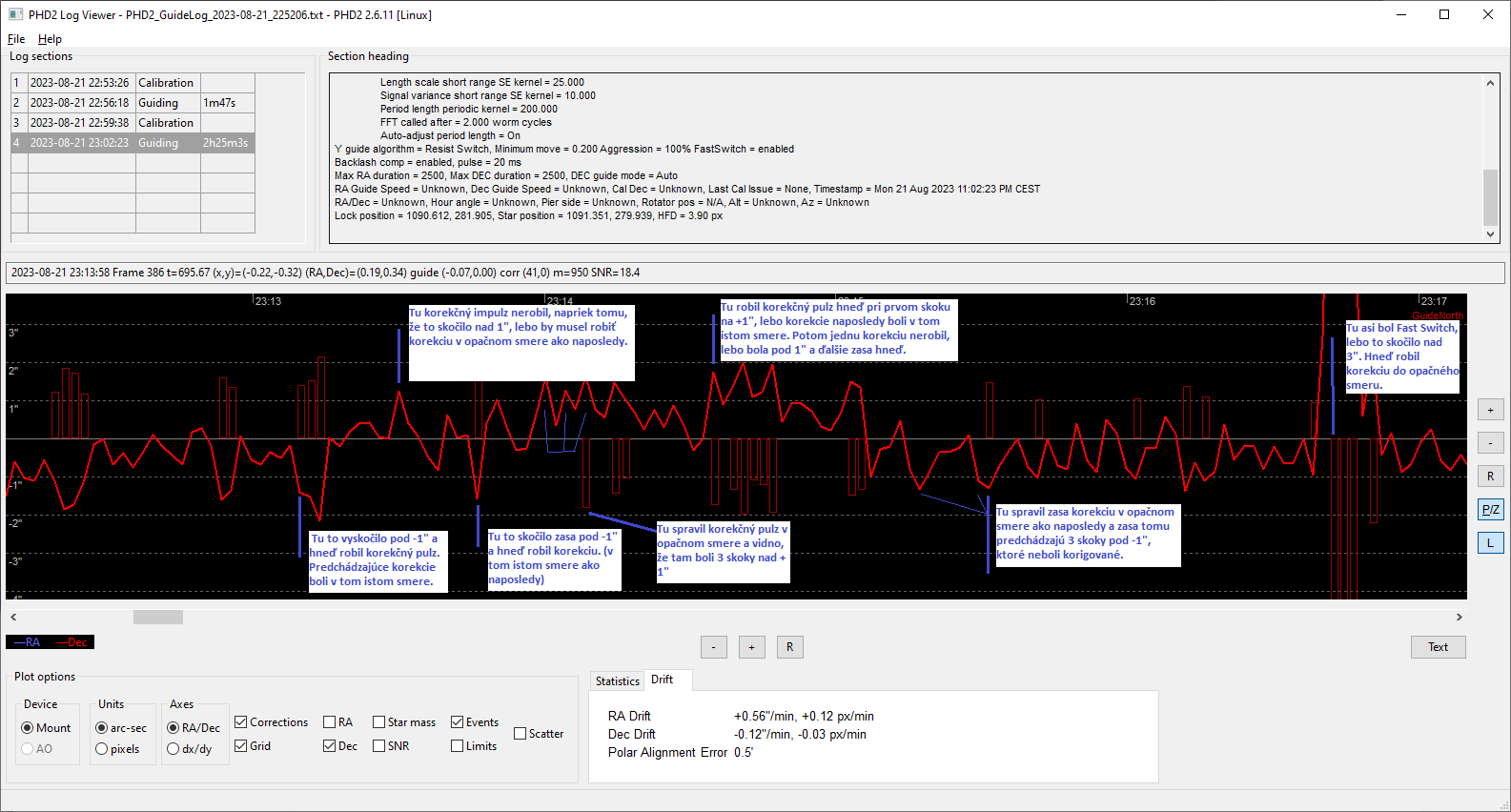1511x812 pixels.
Task: Click the Text button
Action: [1438, 647]
